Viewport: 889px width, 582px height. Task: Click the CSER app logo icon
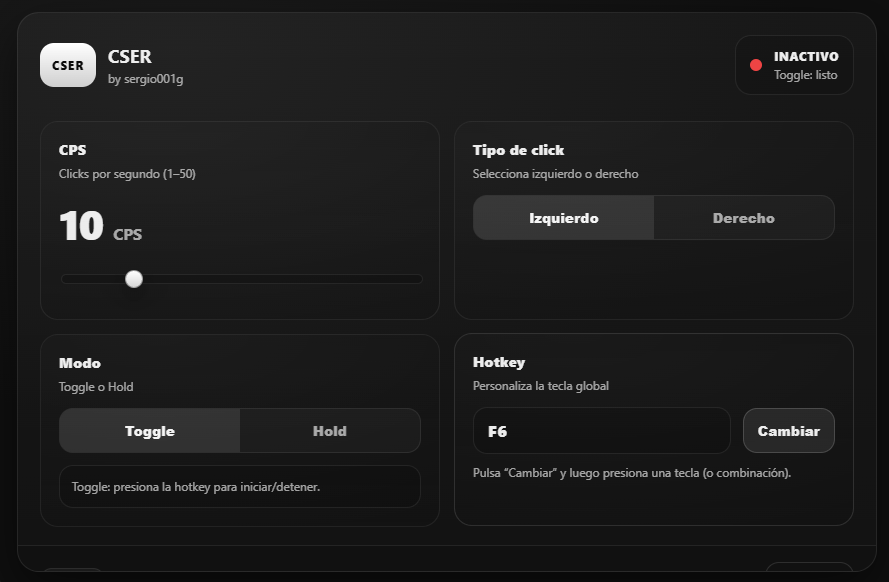point(68,65)
